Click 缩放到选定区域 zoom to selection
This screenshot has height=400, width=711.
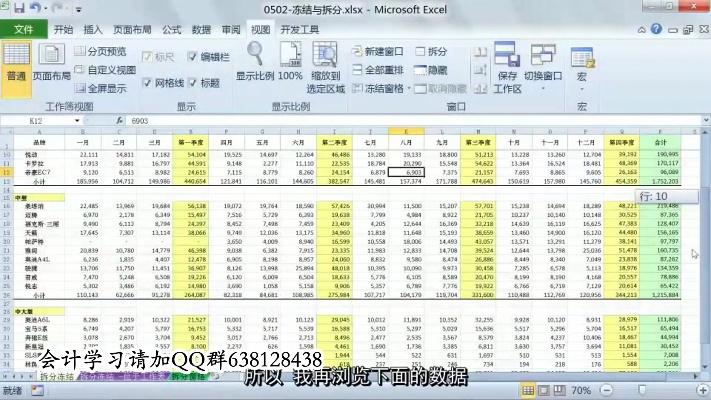(326, 67)
